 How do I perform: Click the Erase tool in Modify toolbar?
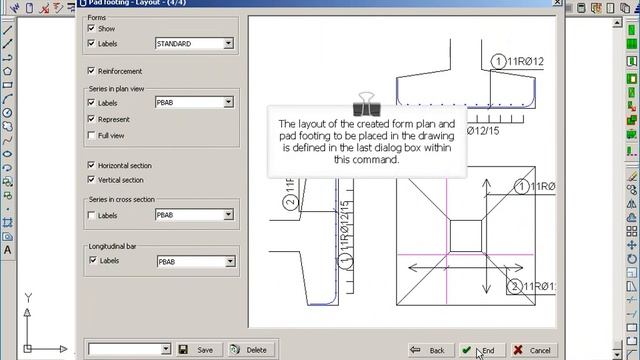click(632, 176)
